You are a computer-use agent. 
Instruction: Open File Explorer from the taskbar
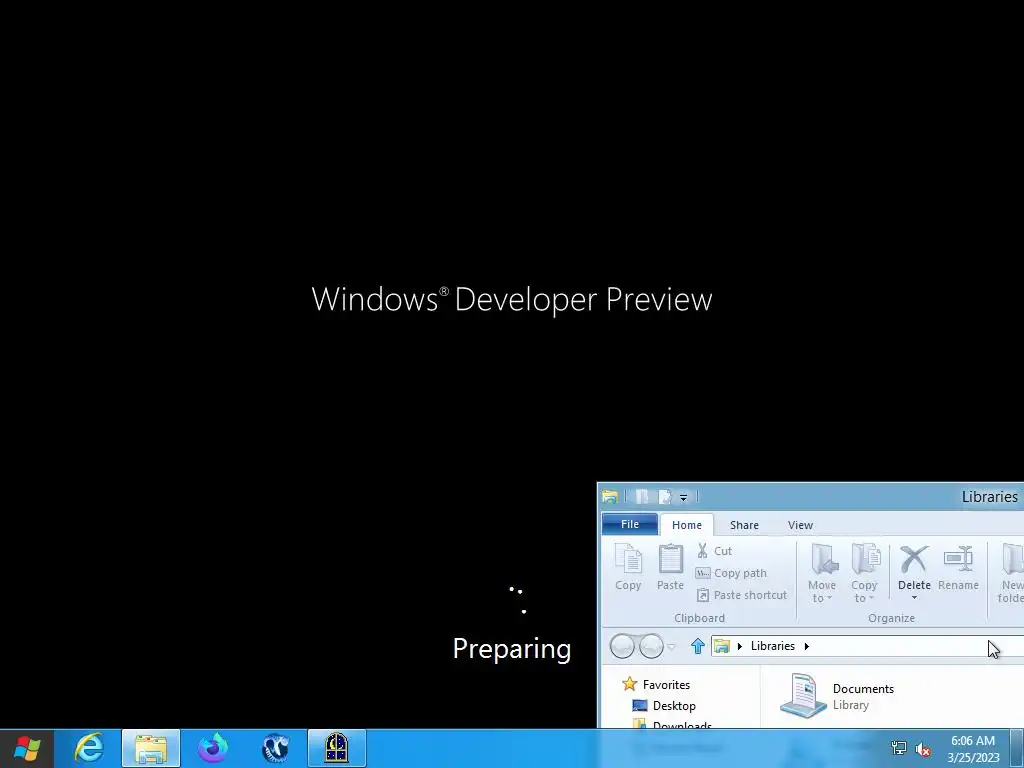pos(150,748)
